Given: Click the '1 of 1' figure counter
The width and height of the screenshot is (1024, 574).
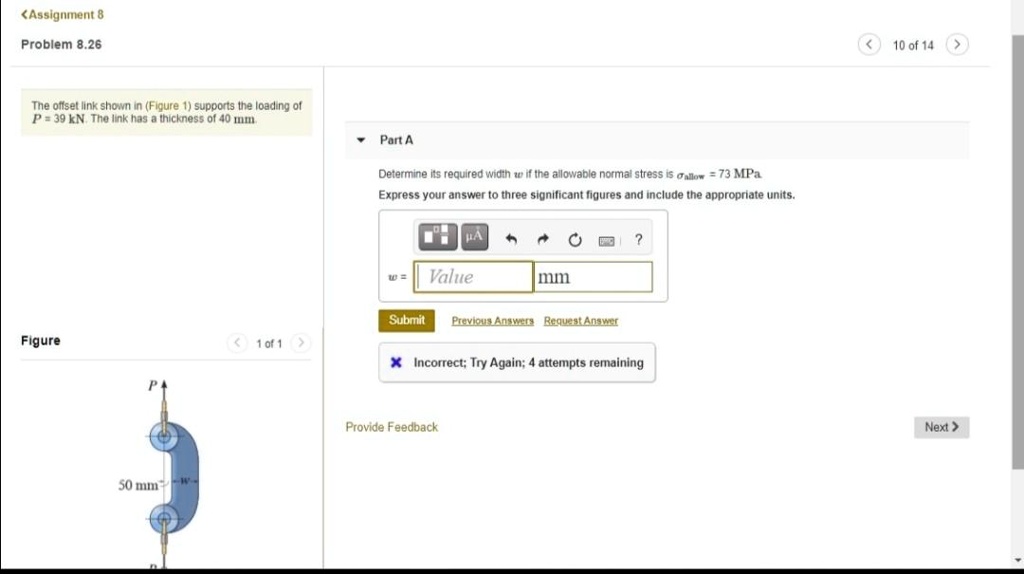Looking at the screenshot, I should pos(269,343).
